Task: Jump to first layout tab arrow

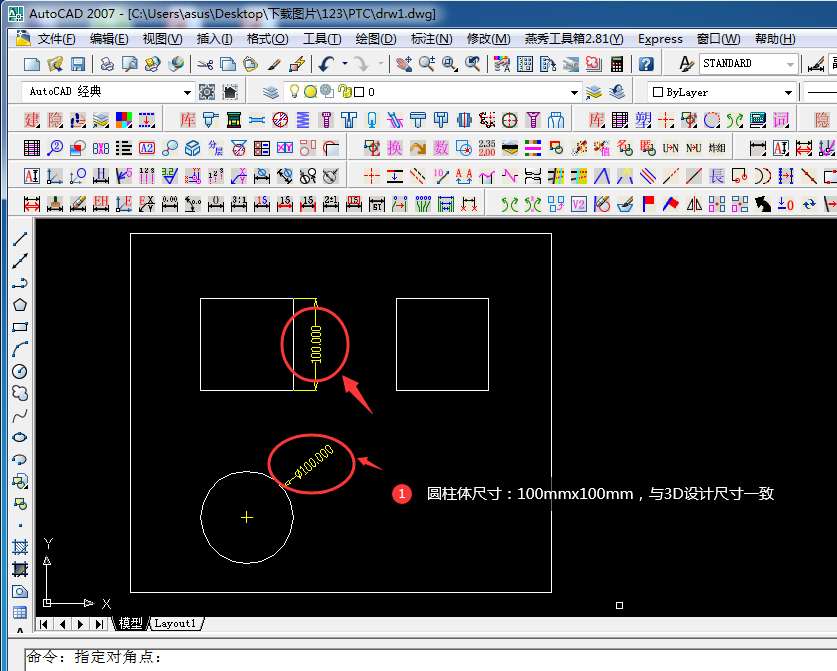Action: (43, 623)
